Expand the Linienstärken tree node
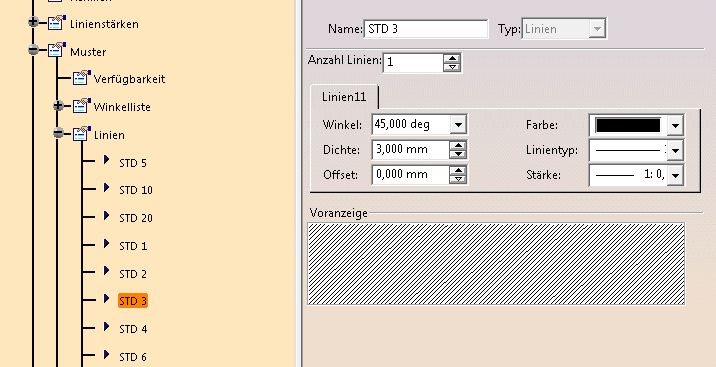 pos(33,22)
